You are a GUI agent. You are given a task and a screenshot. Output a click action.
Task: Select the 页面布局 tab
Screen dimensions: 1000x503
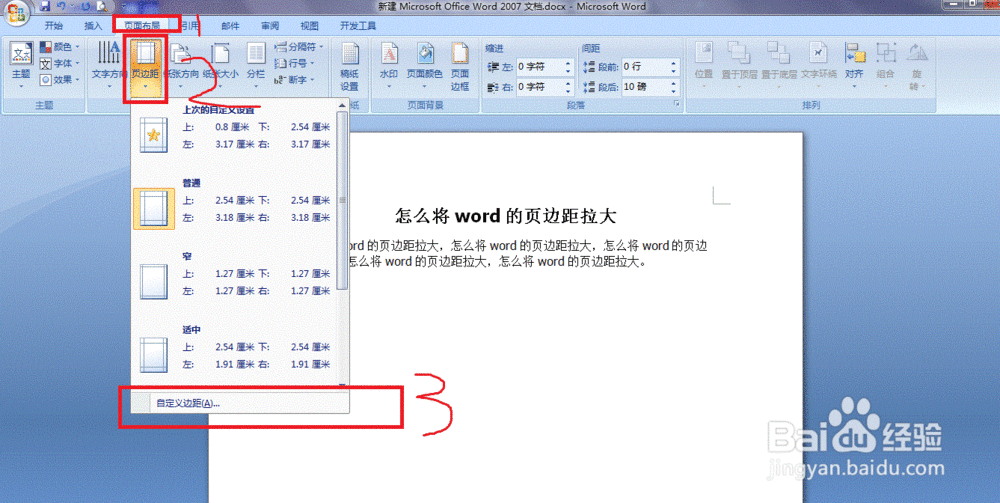point(142,26)
